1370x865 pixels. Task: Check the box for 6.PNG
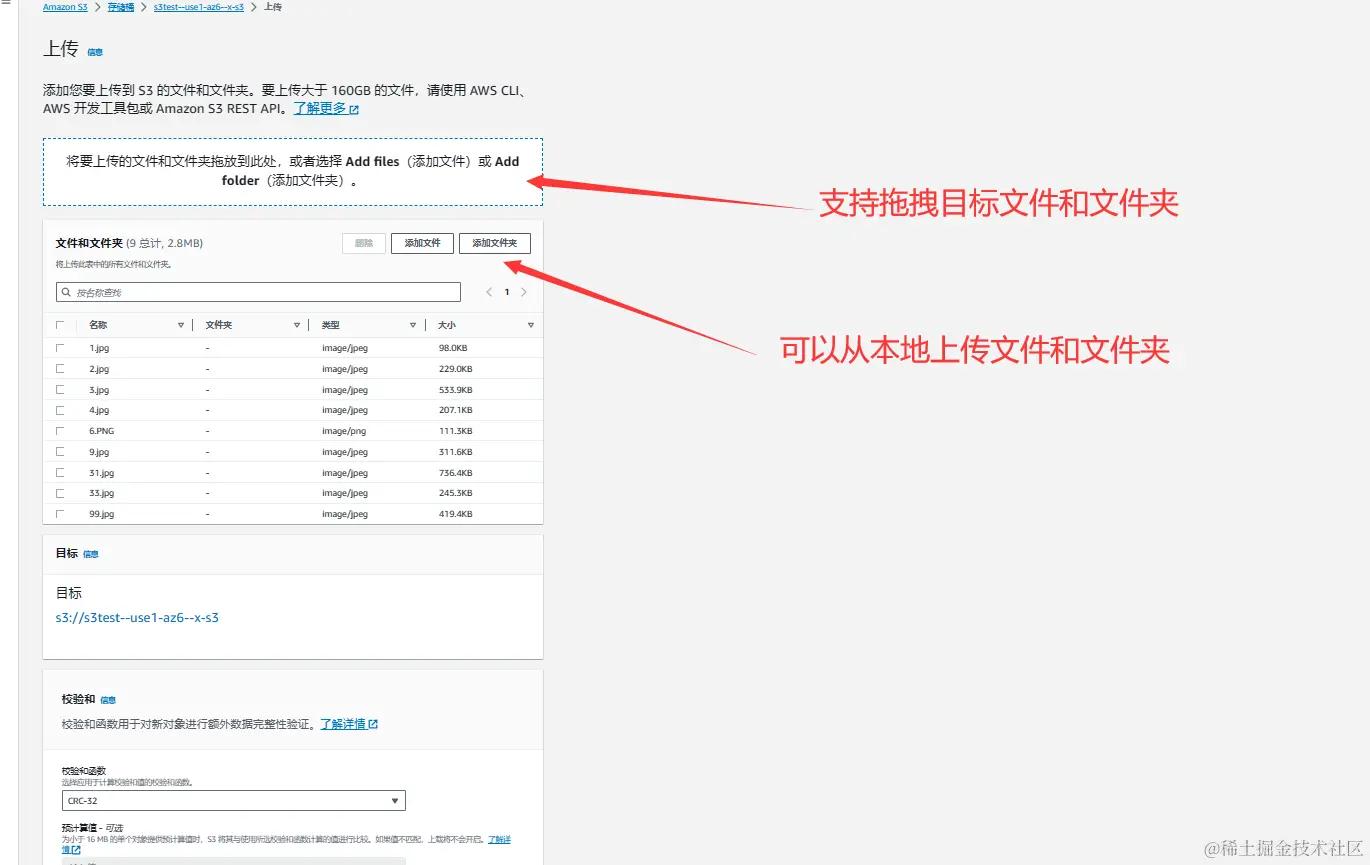tap(60, 431)
